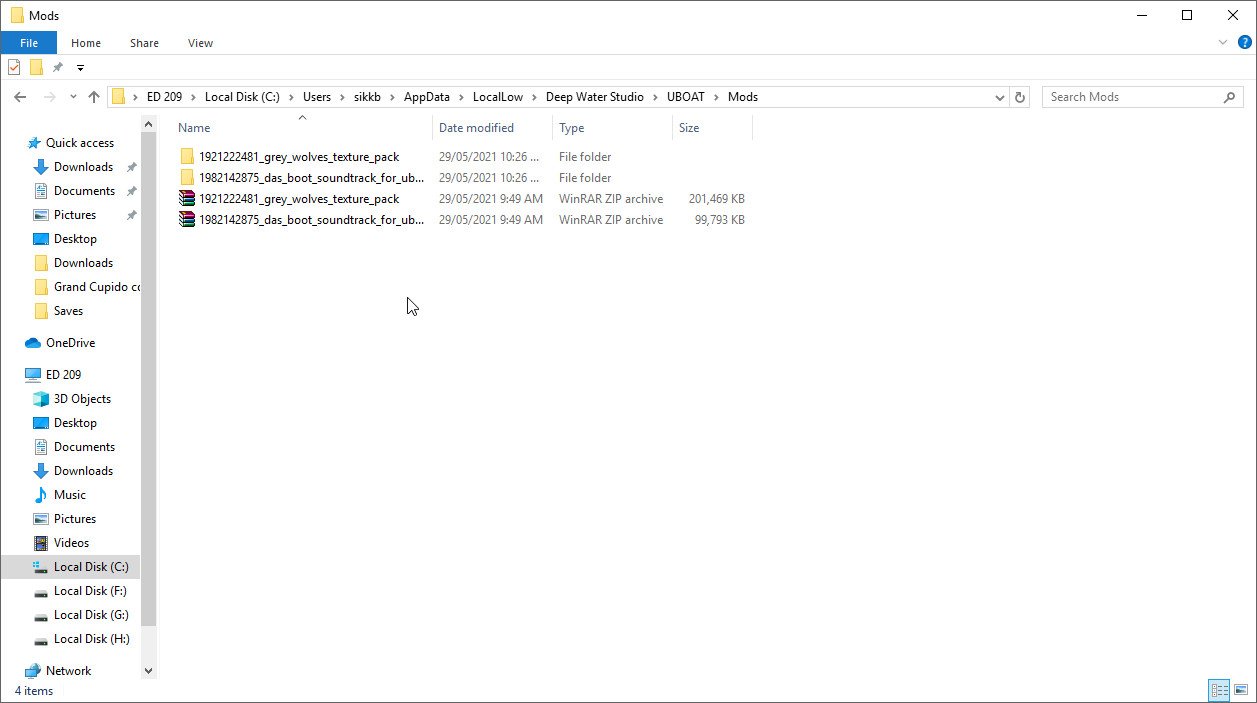Viewport: 1257px width, 703px height.
Task: Switch to Details view layout icon
Action: tap(1219, 690)
